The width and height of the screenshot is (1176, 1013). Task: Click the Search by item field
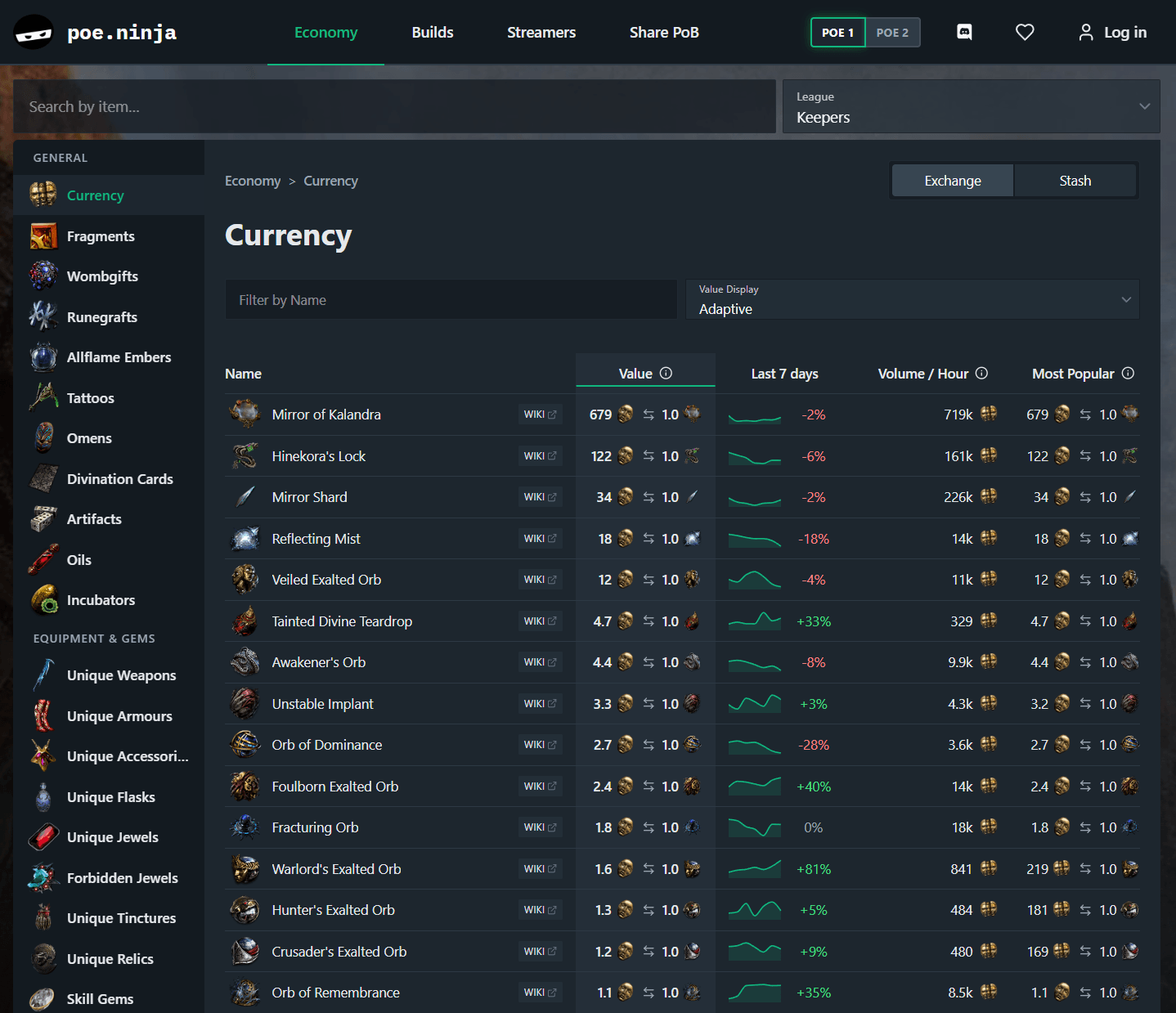pos(394,106)
